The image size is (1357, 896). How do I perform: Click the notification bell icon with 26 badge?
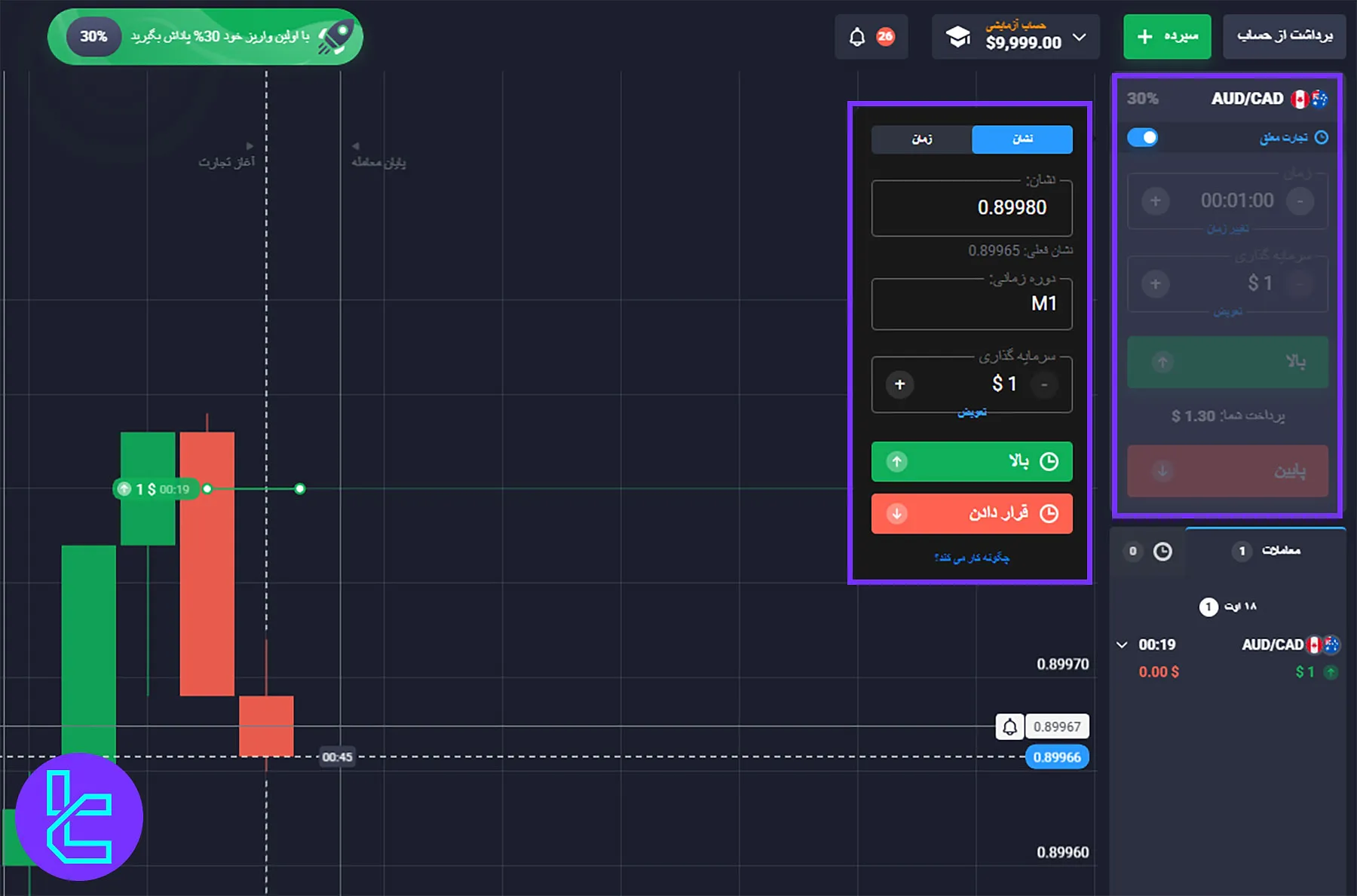857,37
